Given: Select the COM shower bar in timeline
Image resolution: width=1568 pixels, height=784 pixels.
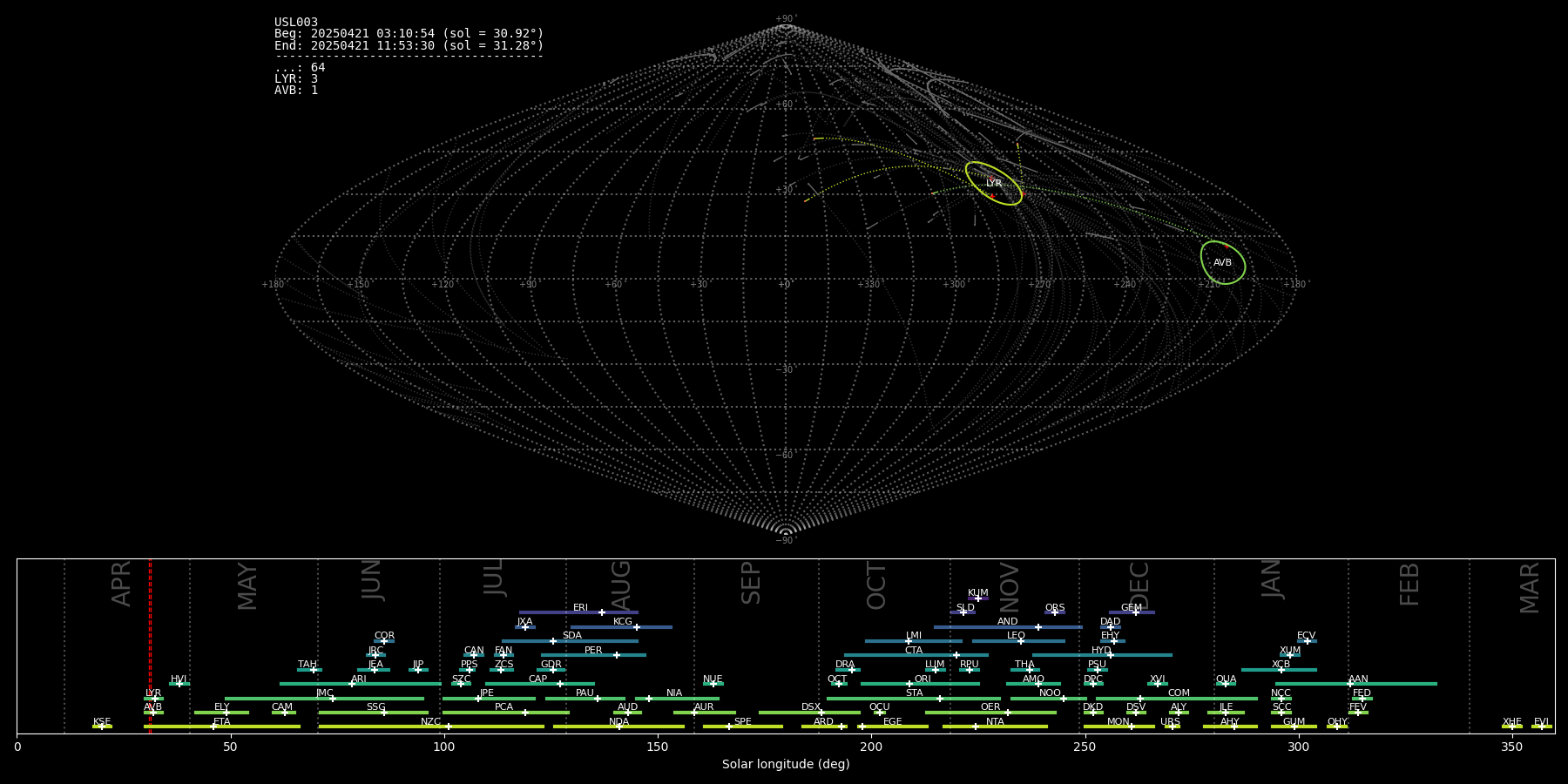Looking at the screenshot, I should pos(1177,699).
